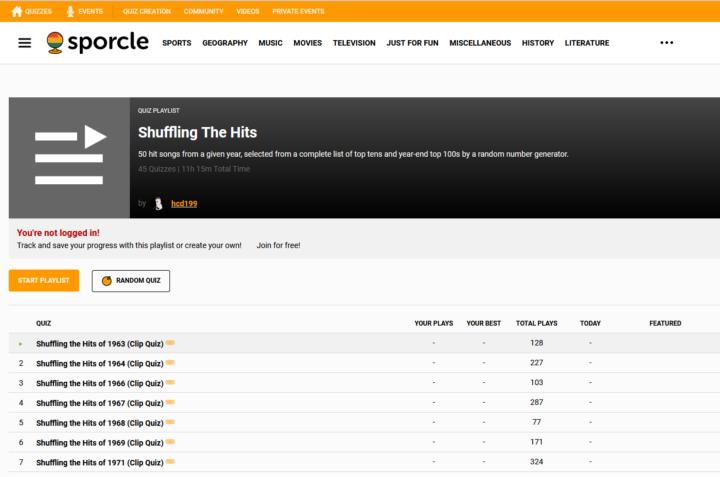This screenshot has width=720, height=477.
Task: Open the hcd199 author profile link
Action: 184,203
